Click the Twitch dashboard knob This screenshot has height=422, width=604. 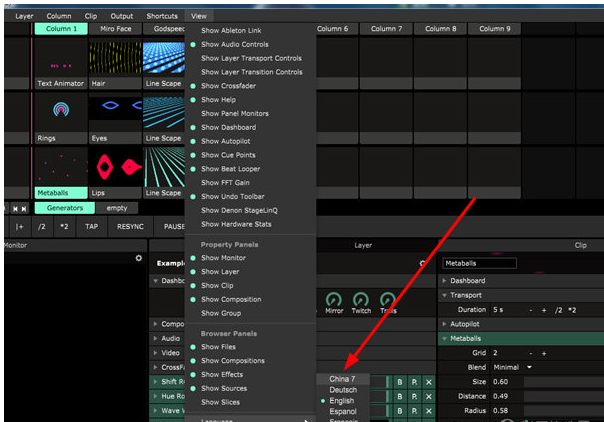(361, 300)
